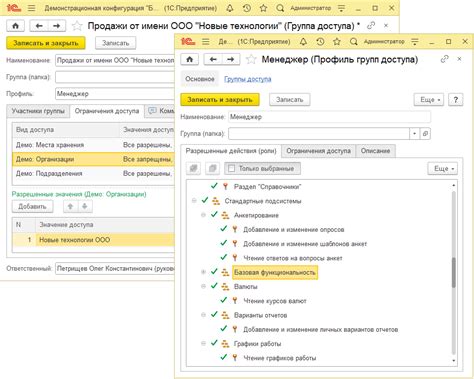Toggle the Только выбранные checkbox
This screenshot has width=474, height=379.
(x=231, y=168)
